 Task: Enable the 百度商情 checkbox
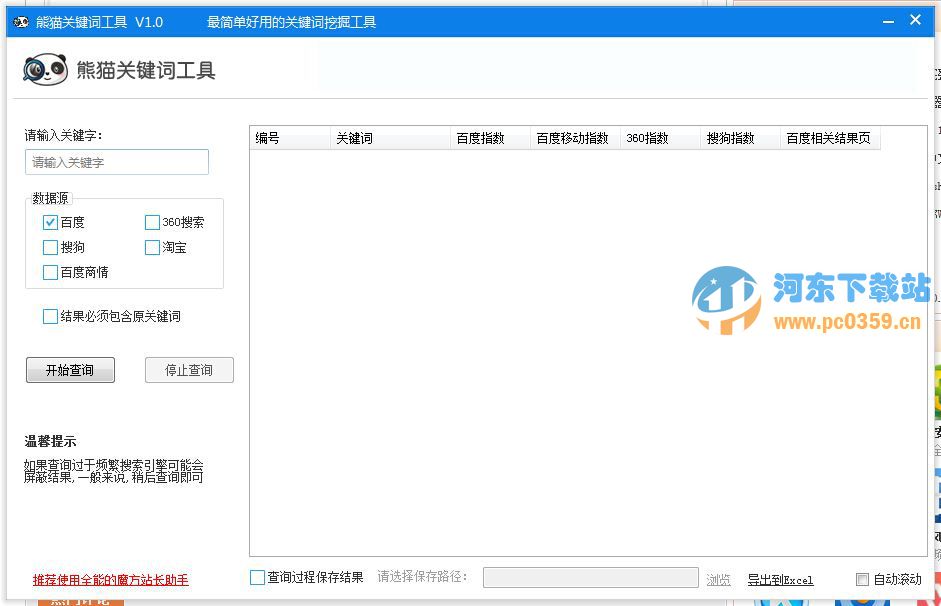51,272
